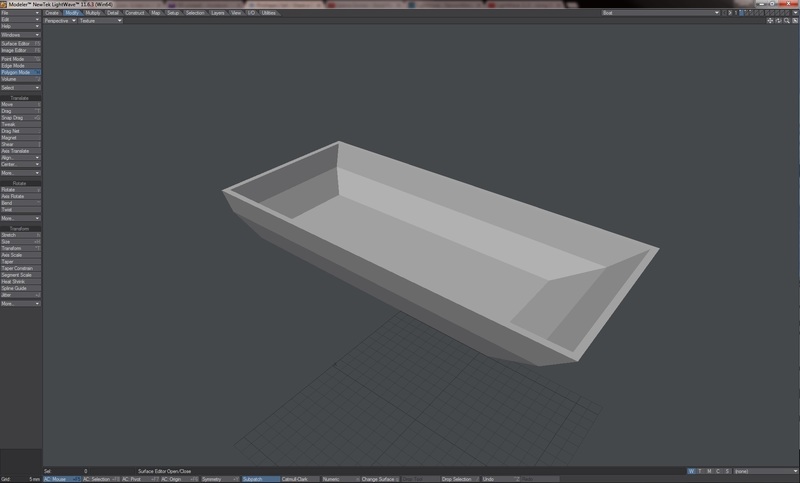Select the Jitter tool
This screenshot has height=483, width=800.
[20, 294]
